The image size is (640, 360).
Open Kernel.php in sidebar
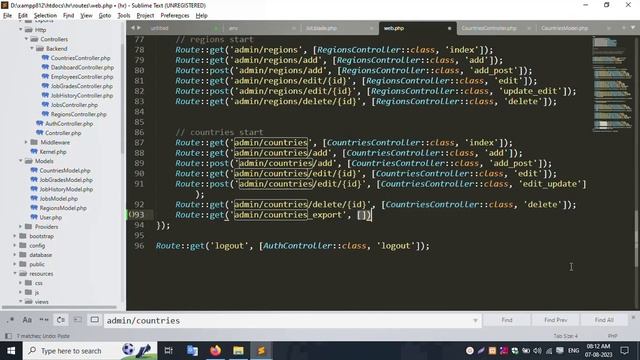click(x=53, y=152)
